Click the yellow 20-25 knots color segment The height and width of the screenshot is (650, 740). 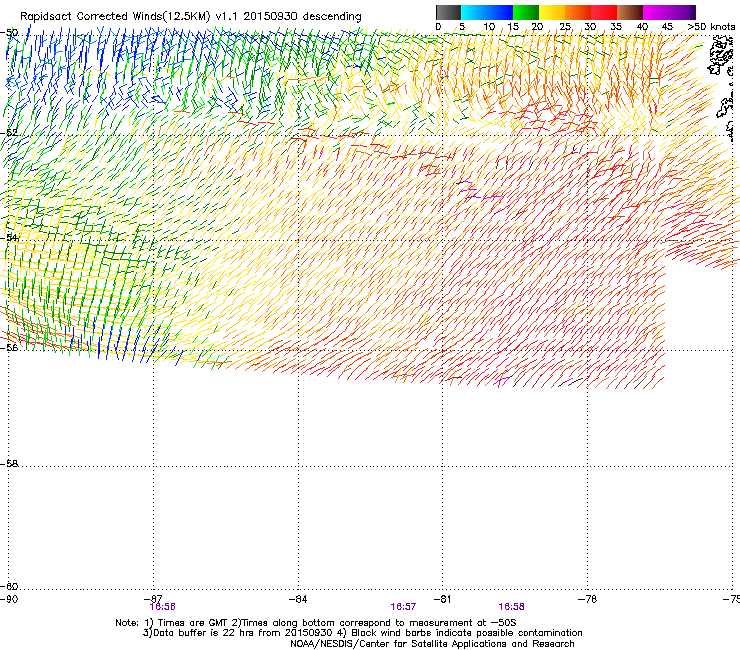552,12
